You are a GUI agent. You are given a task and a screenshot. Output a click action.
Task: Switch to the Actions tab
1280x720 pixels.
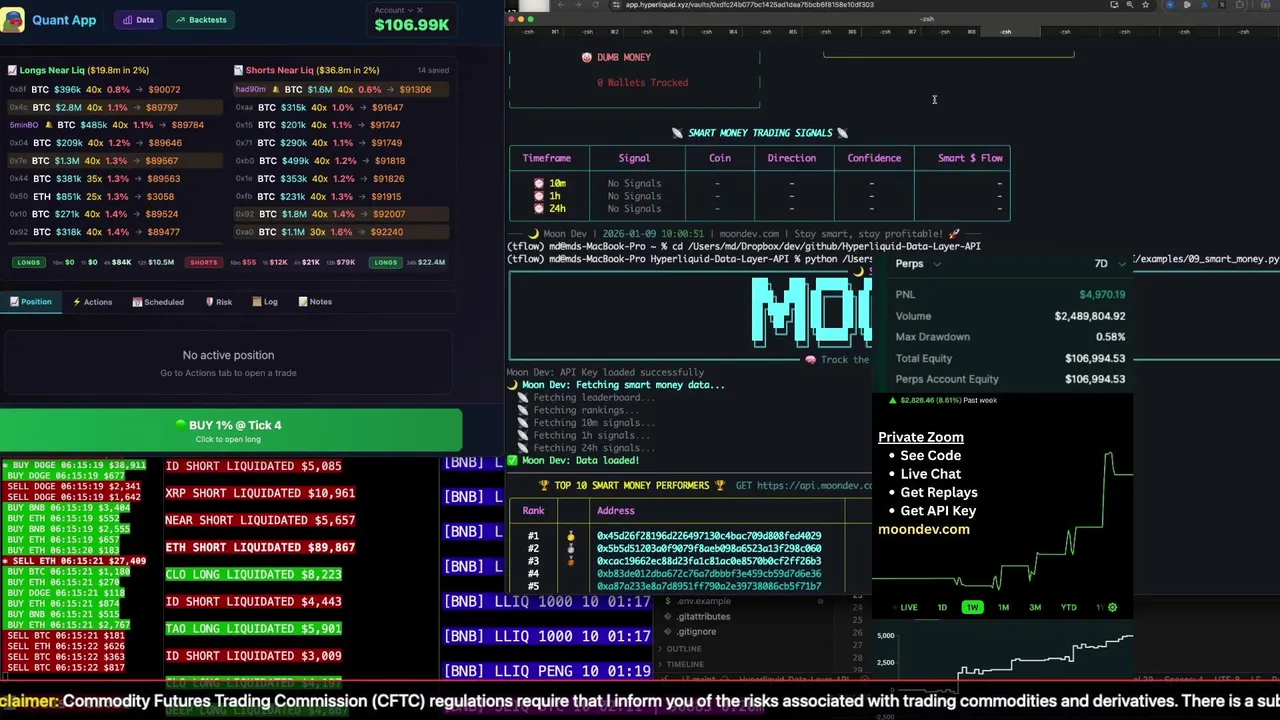point(92,302)
